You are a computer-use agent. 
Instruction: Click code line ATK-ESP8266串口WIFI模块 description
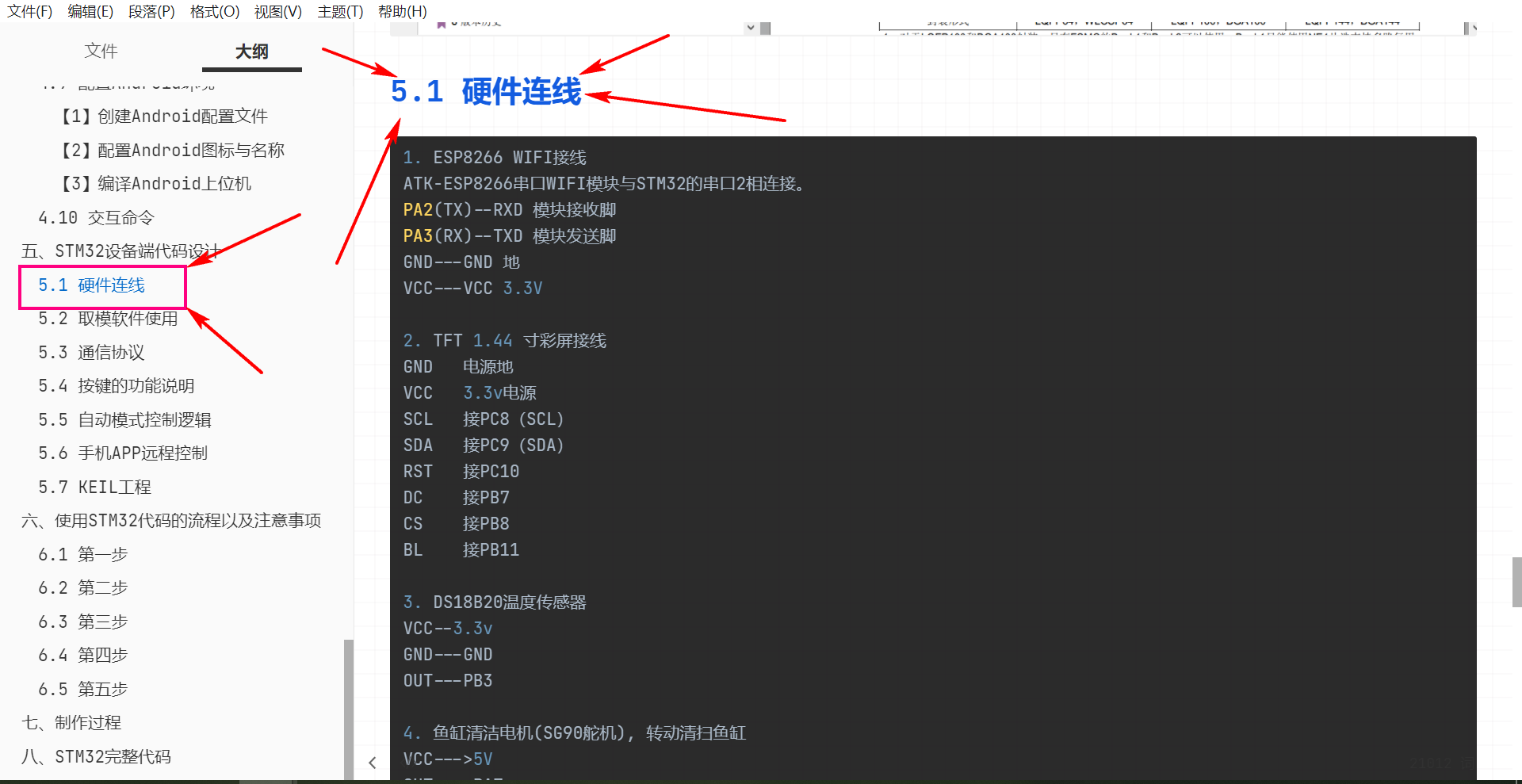coord(606,184)
